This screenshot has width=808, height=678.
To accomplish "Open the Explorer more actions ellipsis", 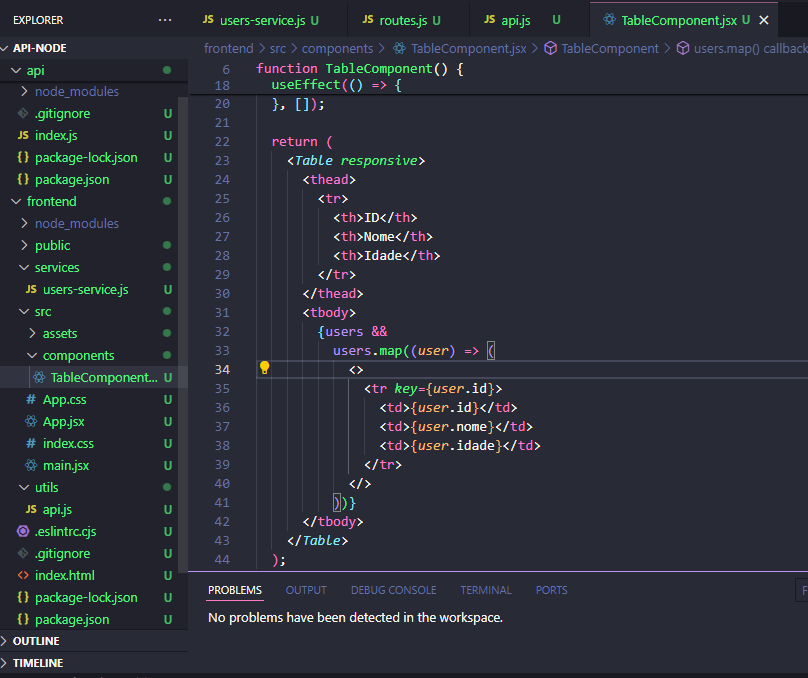I will pyautogui.click(x=165, y=20).
